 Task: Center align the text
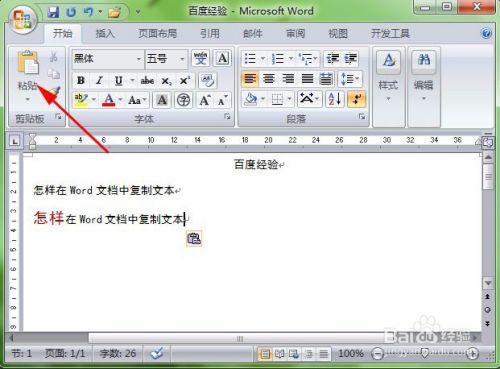(269, 79)
